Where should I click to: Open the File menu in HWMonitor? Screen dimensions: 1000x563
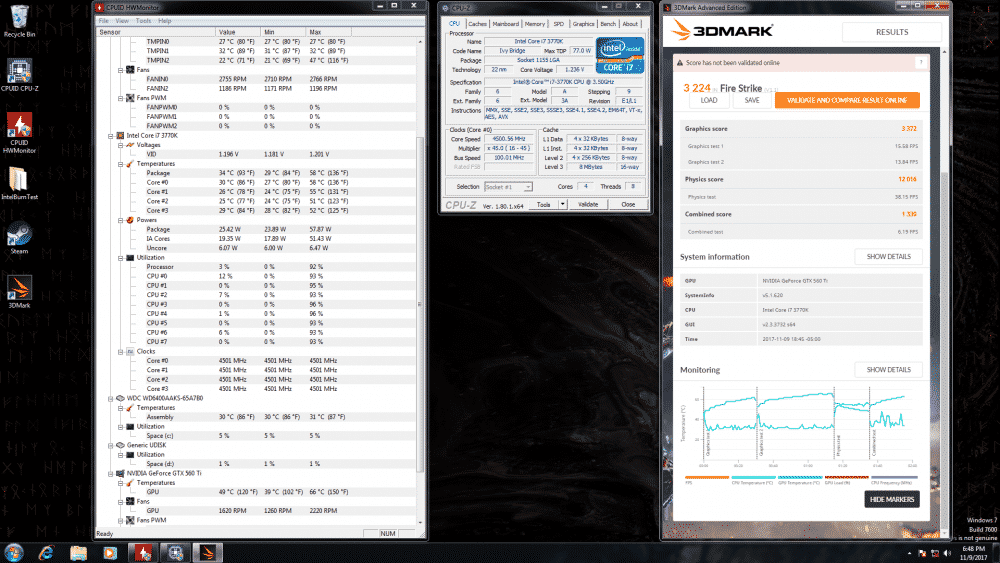tap(103, 21)
